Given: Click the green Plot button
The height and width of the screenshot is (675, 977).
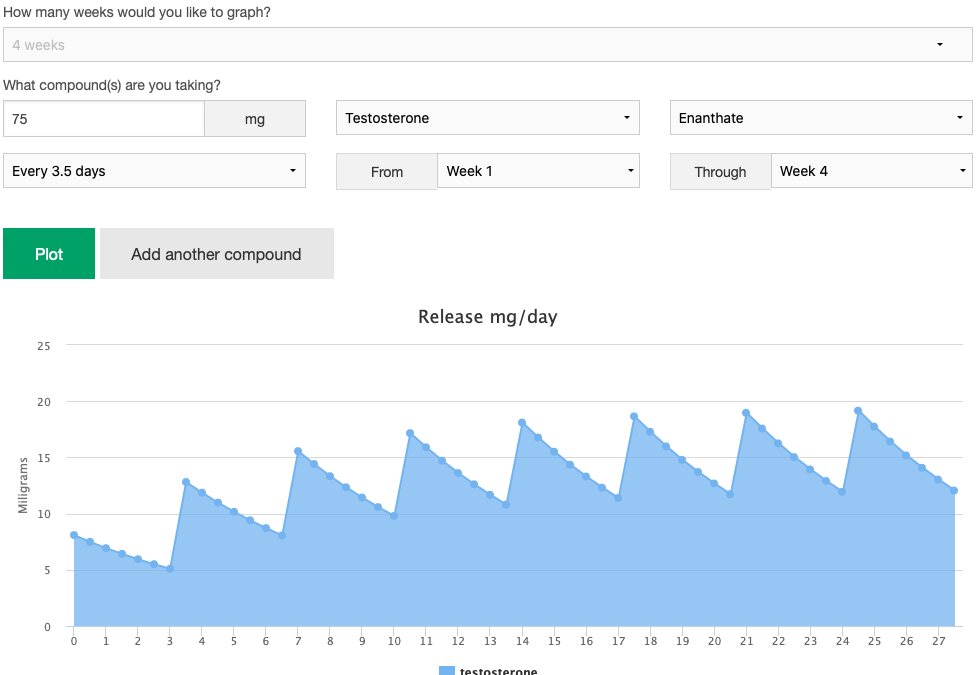Looking at the screenshot, I should [x=49, y=254].
